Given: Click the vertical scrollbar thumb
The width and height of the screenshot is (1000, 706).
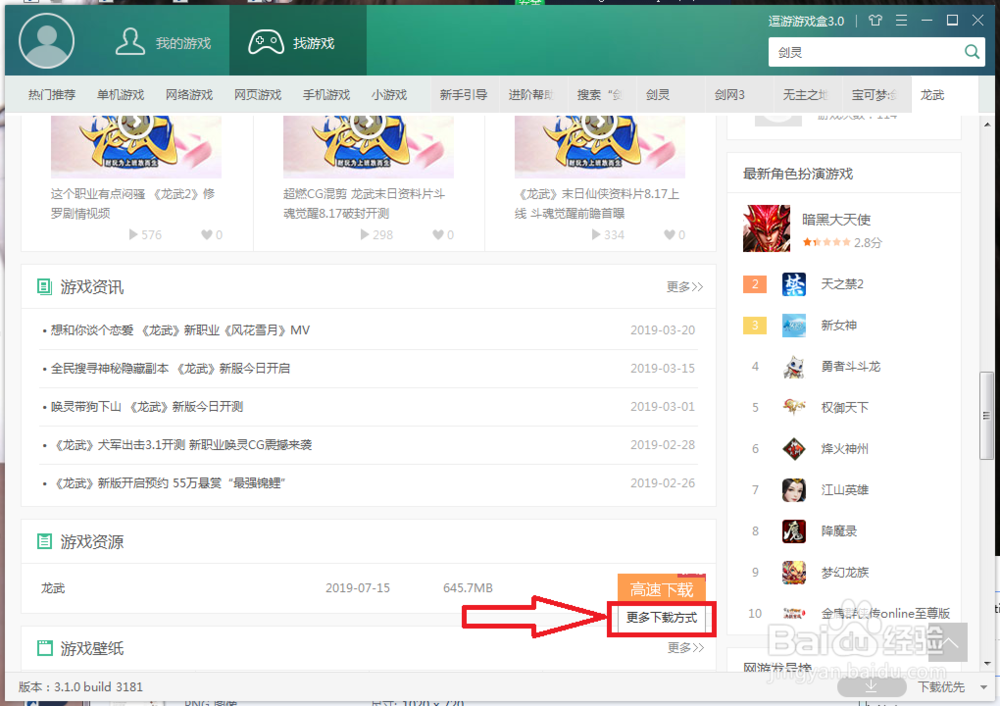Looking at the screenshot, I should [x=986, y=416].
